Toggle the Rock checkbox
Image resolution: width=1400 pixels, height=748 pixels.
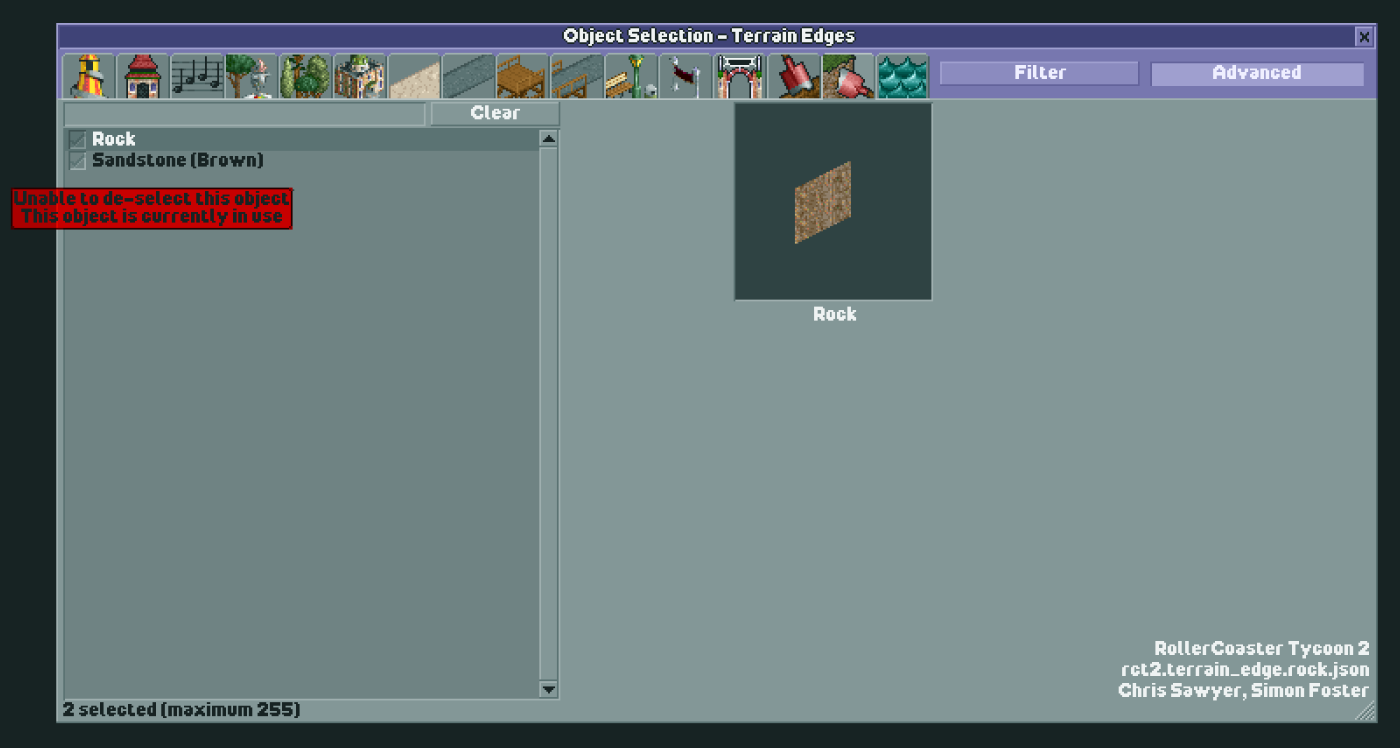coord(77,139)
